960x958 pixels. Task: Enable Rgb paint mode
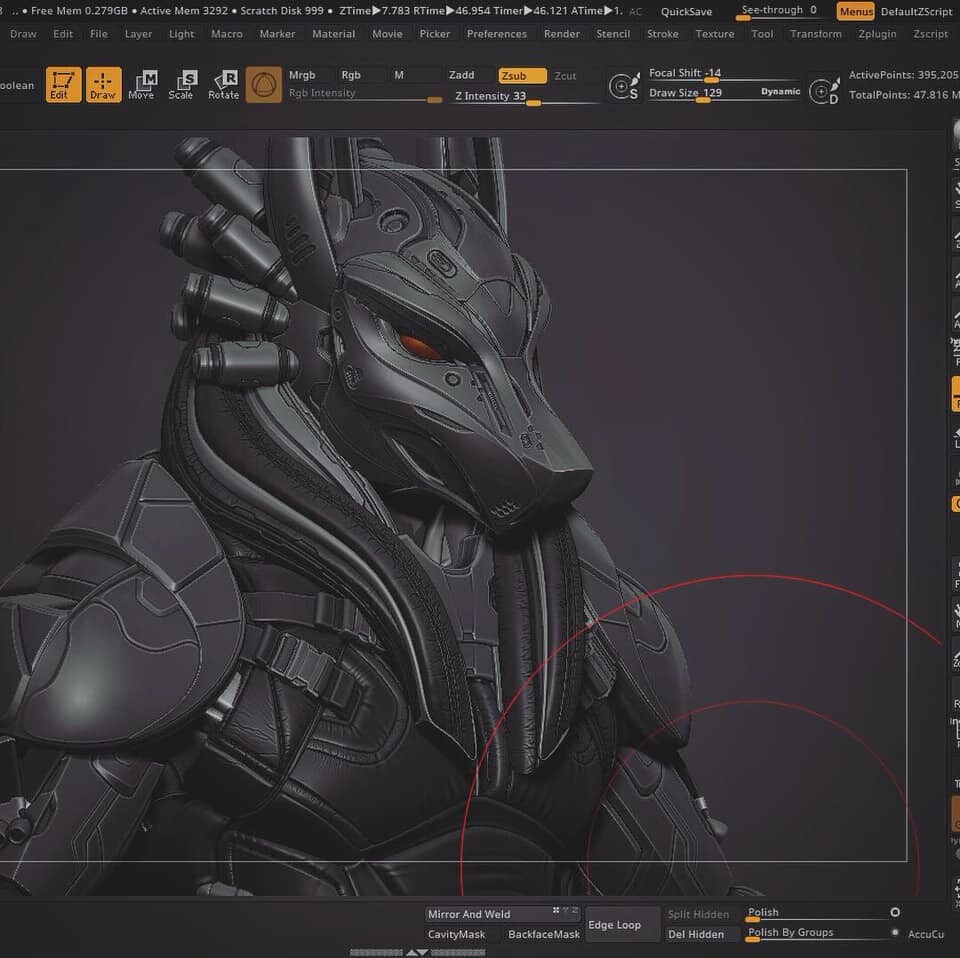351,75
